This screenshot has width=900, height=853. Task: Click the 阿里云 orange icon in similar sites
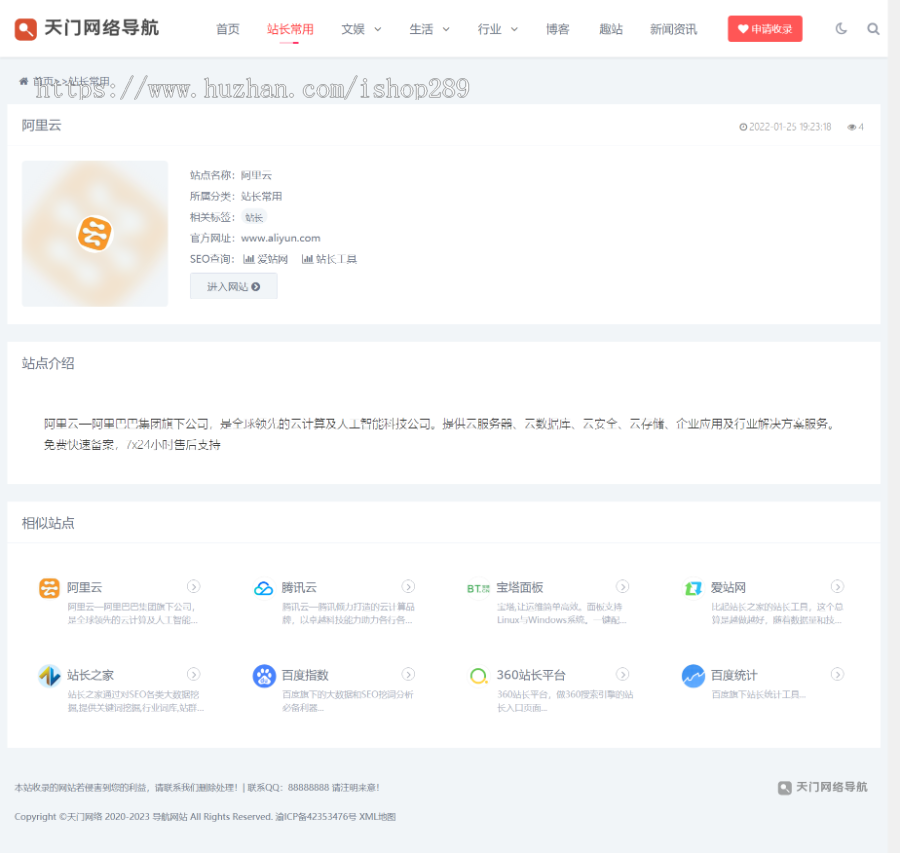click(x=49, y=588)
